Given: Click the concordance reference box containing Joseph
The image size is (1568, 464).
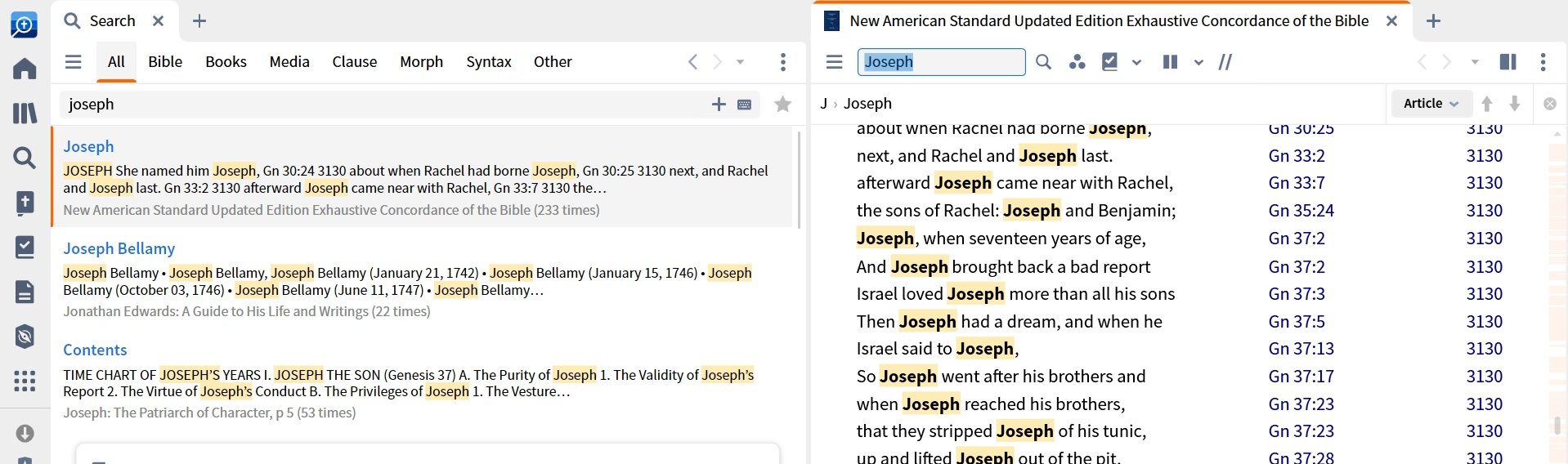Looking at the screenshot, I should click(x=941, y=62).
